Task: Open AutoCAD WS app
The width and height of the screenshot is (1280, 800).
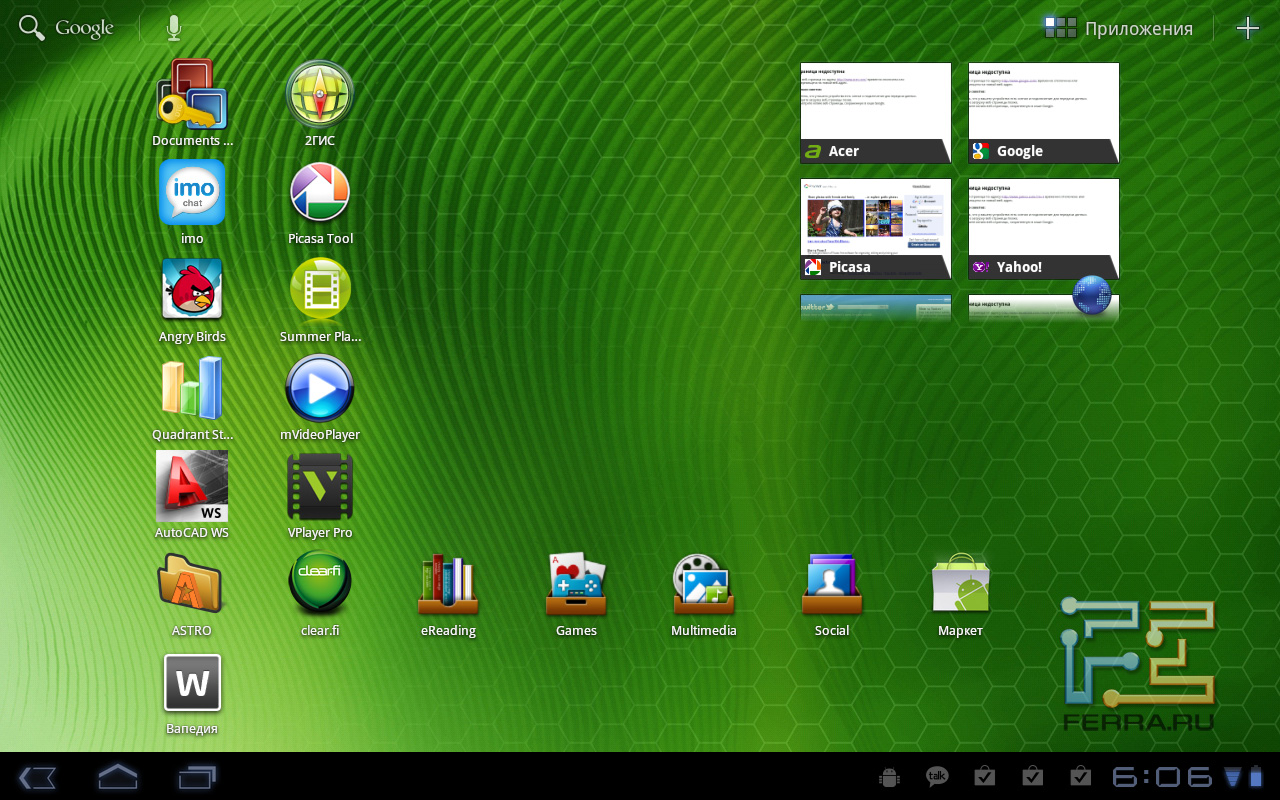Action: coord(192,487)
